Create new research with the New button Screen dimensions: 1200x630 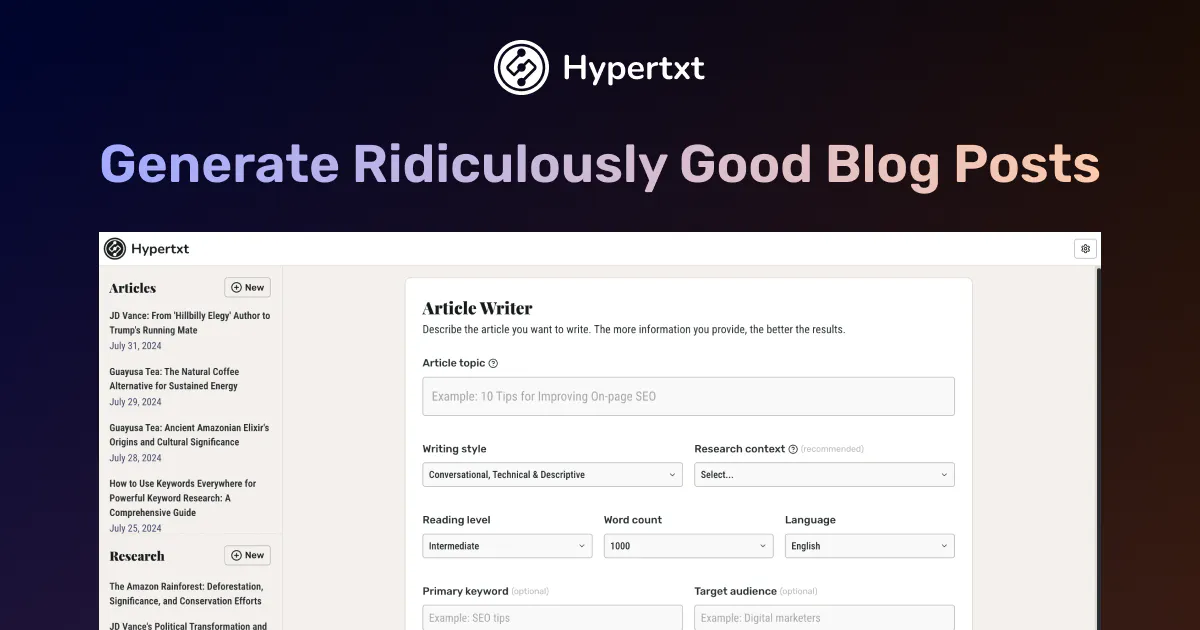(x=247, y=556)
